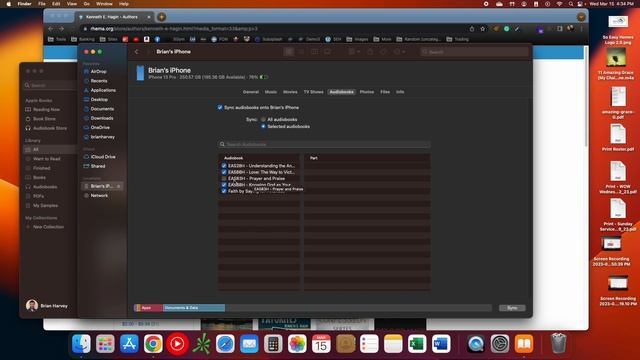Click the Finder tag icon
This screenshot has width=640, height=360.
pos(383,52)
